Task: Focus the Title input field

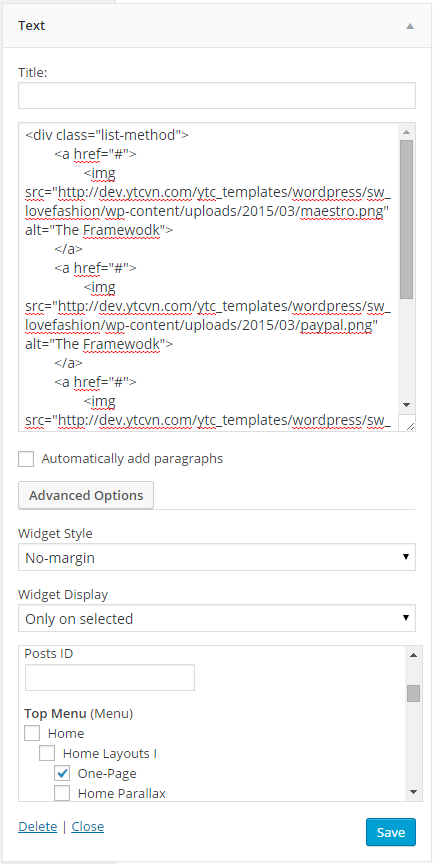Action: pos(216,95)
